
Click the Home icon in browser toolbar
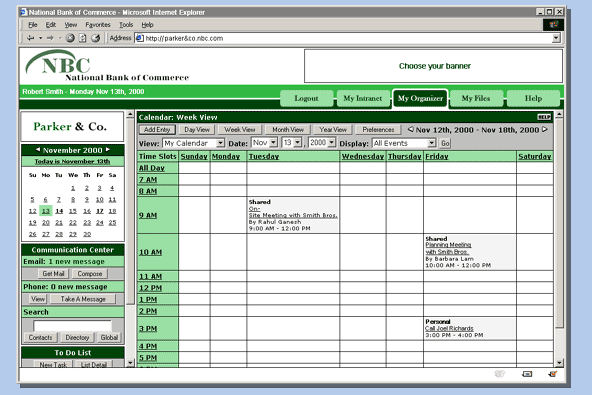click(96, 38)
